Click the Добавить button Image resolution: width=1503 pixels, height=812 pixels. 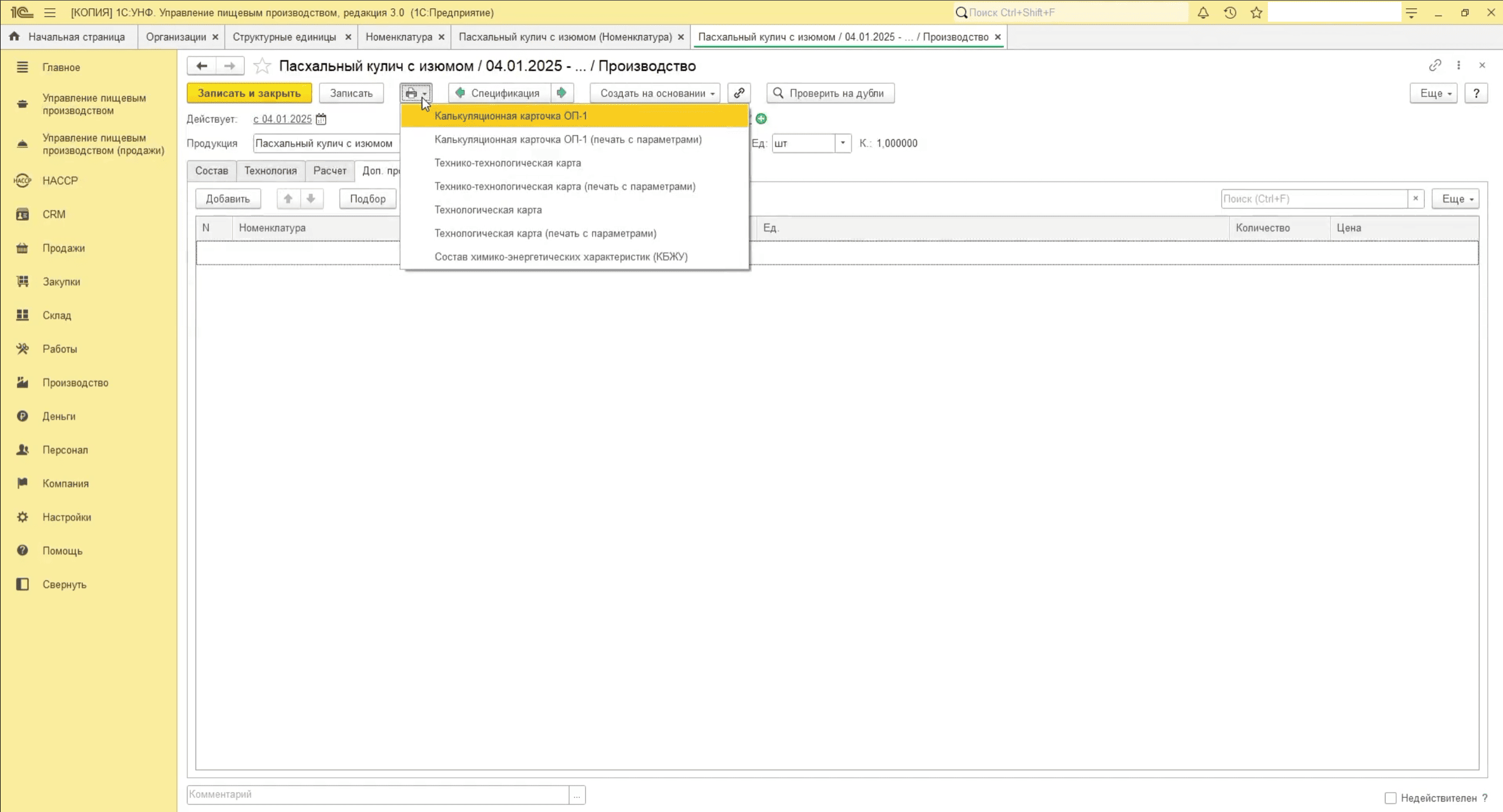(228, 199)
